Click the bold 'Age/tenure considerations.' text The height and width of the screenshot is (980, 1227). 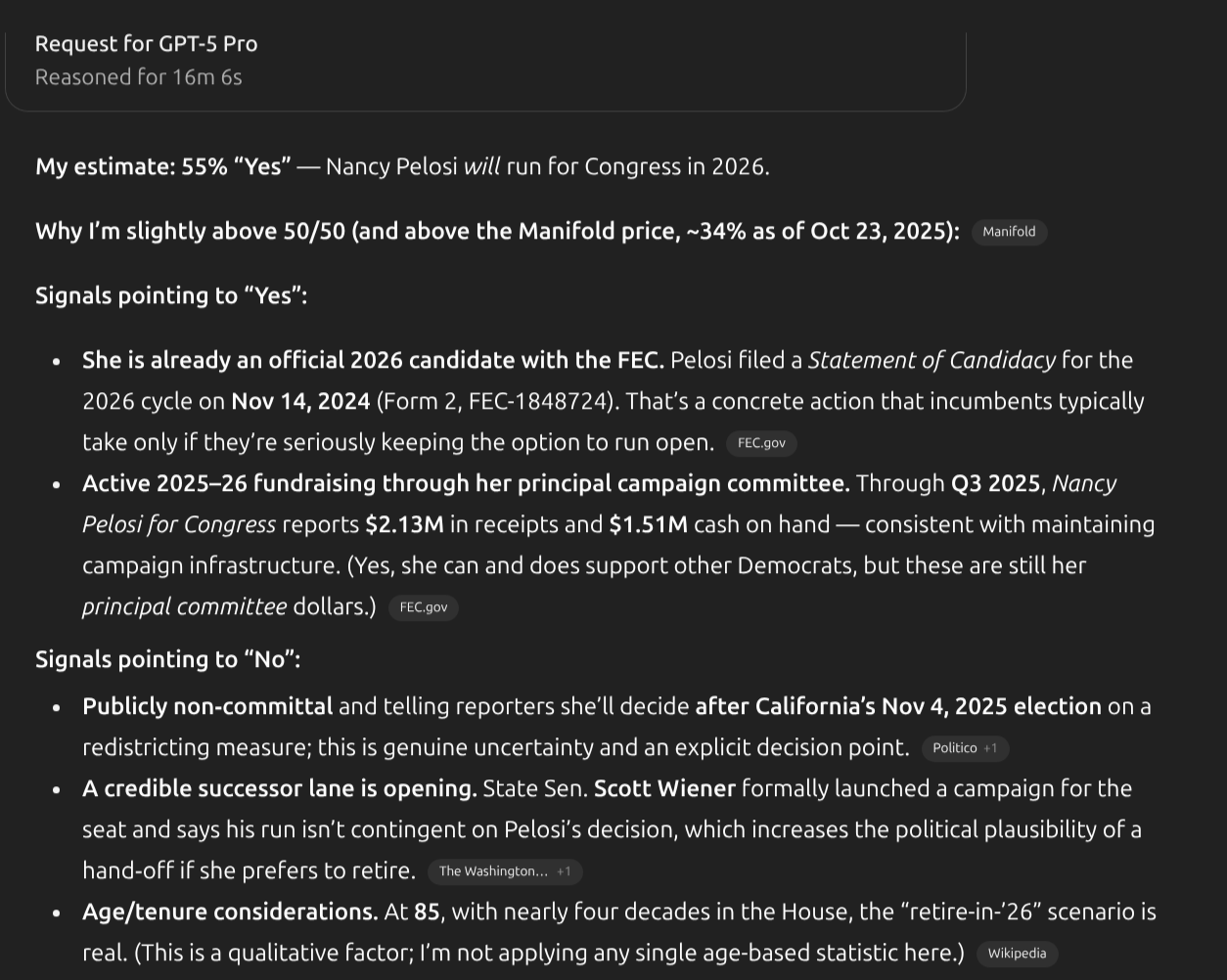(x=230, y=912)
